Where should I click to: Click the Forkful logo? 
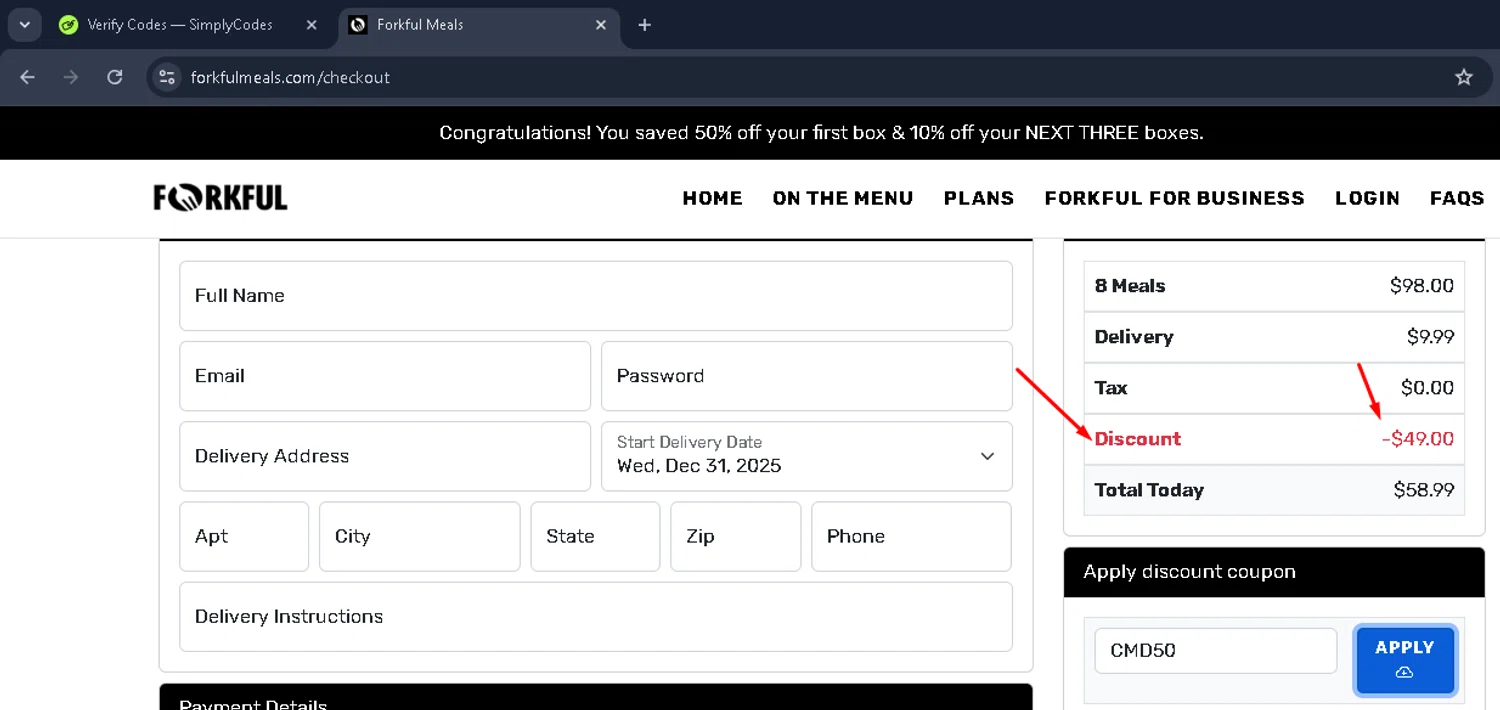click(x=221, y=197)
